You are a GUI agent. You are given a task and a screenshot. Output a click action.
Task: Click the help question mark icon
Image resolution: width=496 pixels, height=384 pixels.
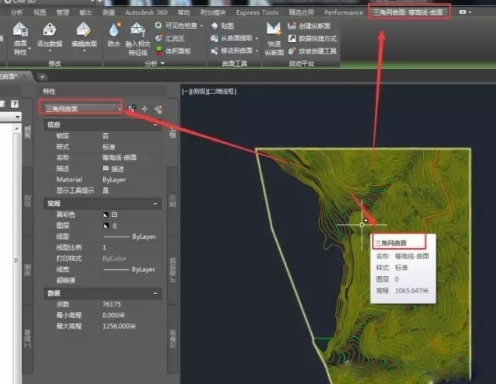14,104
